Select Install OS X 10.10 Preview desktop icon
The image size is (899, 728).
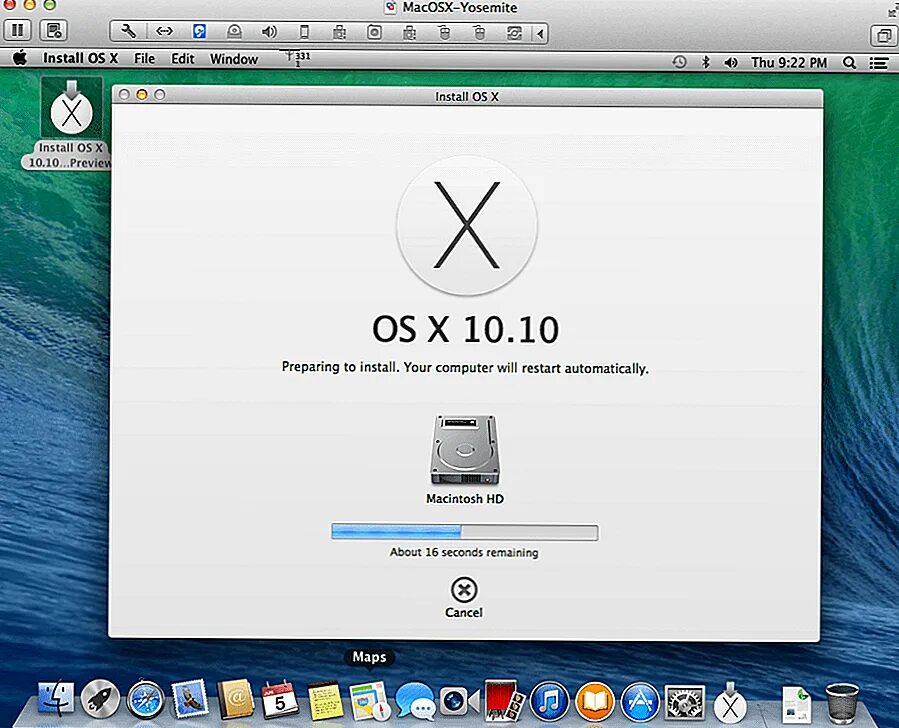[x=71, y=123]
